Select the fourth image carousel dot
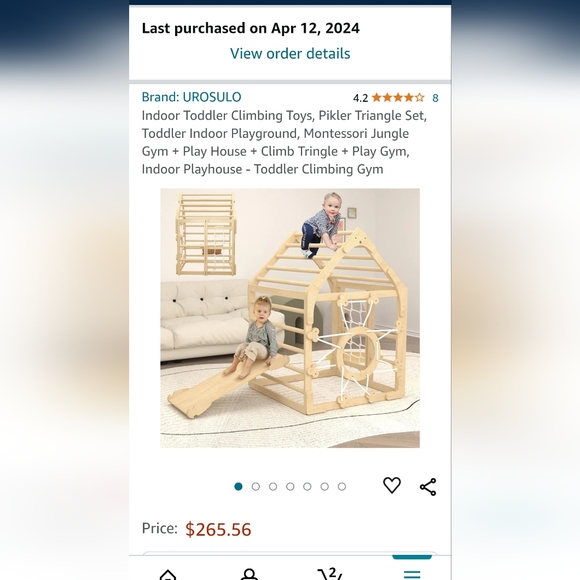580x580 pixels. 290,486
